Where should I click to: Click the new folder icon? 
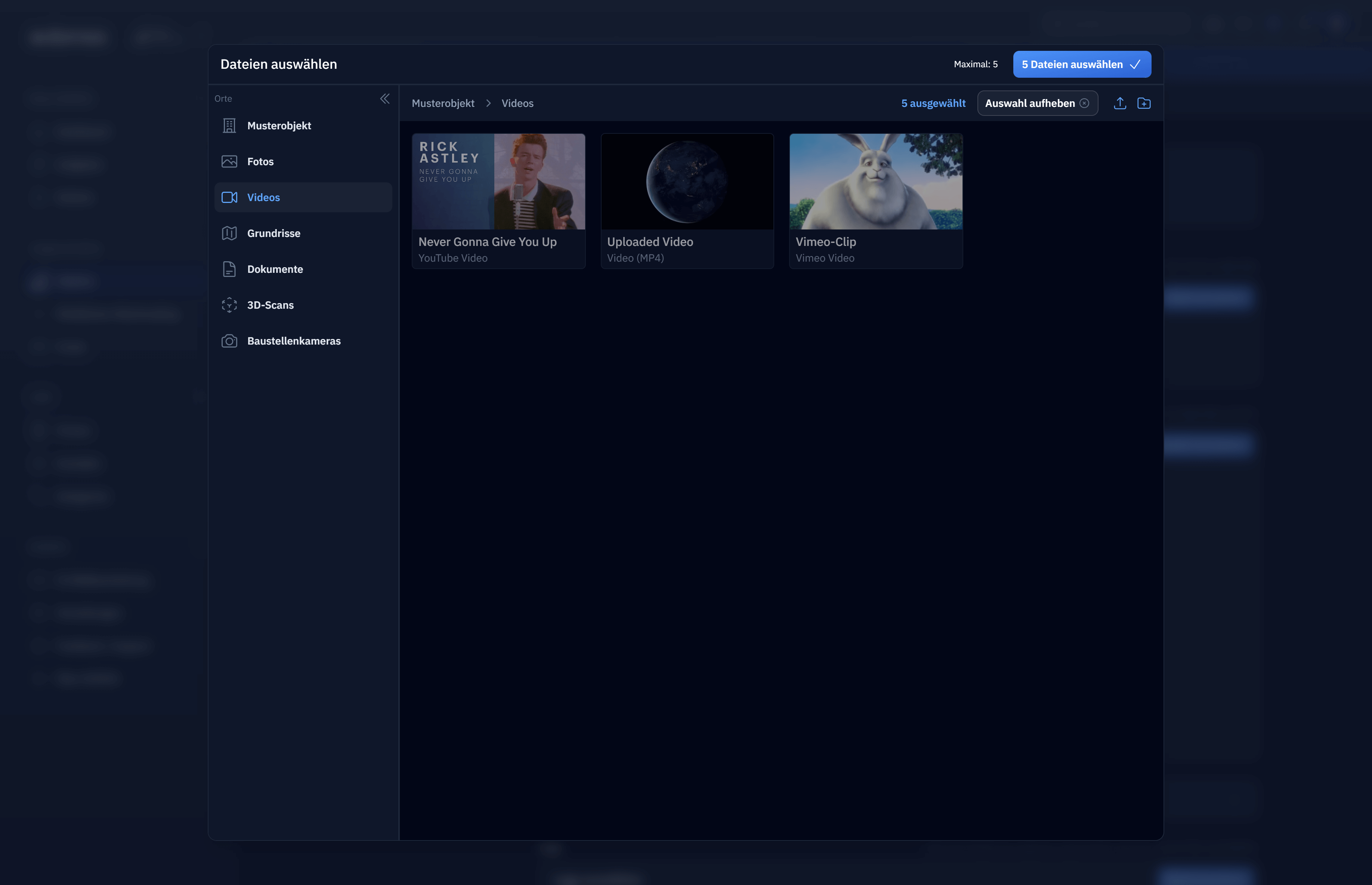(x=1143, y=104)
